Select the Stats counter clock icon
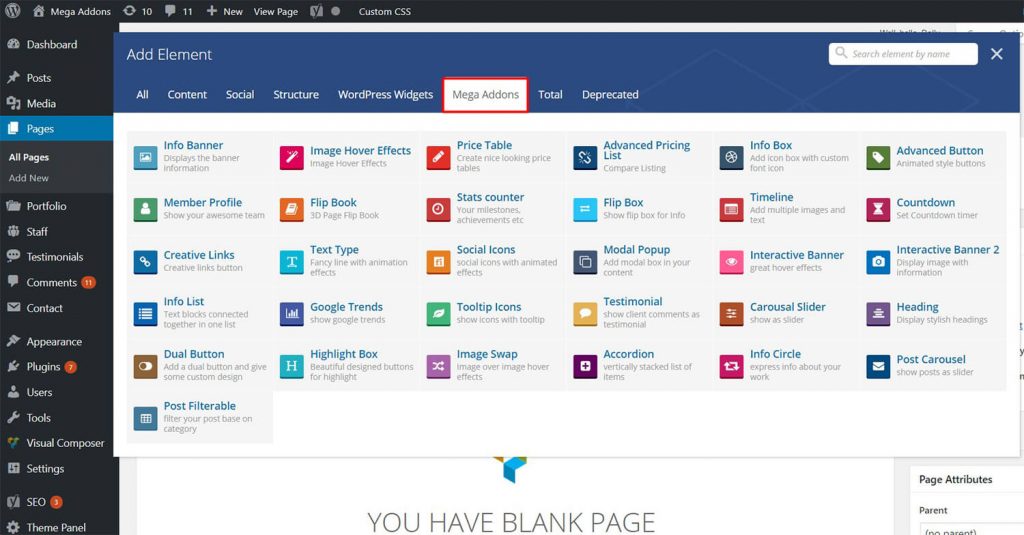Screen dimensions: 1024x535 click(x=438, y=210)
